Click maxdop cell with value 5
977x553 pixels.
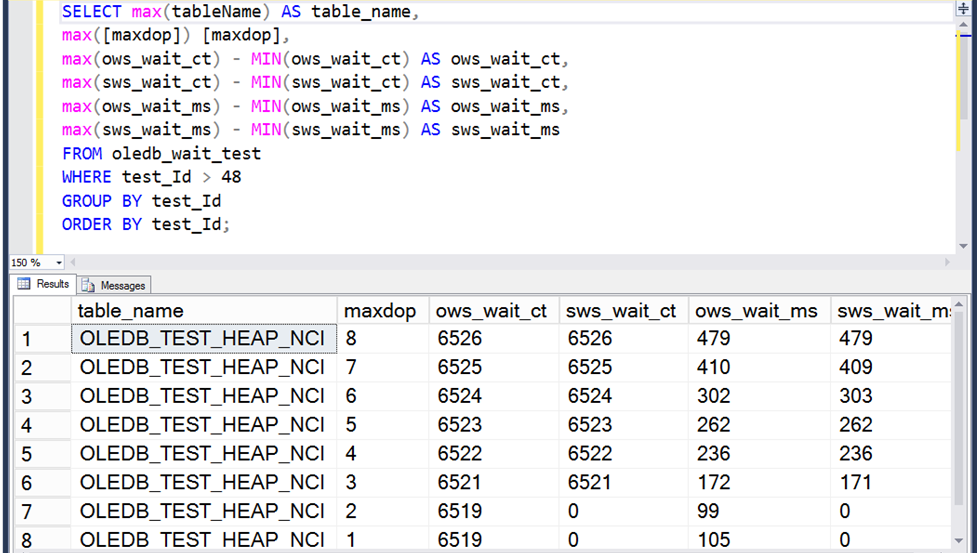click(x=383, y=425)
